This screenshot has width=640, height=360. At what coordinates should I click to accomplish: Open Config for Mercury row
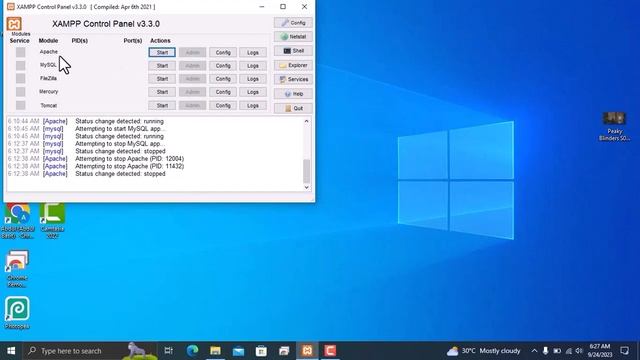coord(223,92)
